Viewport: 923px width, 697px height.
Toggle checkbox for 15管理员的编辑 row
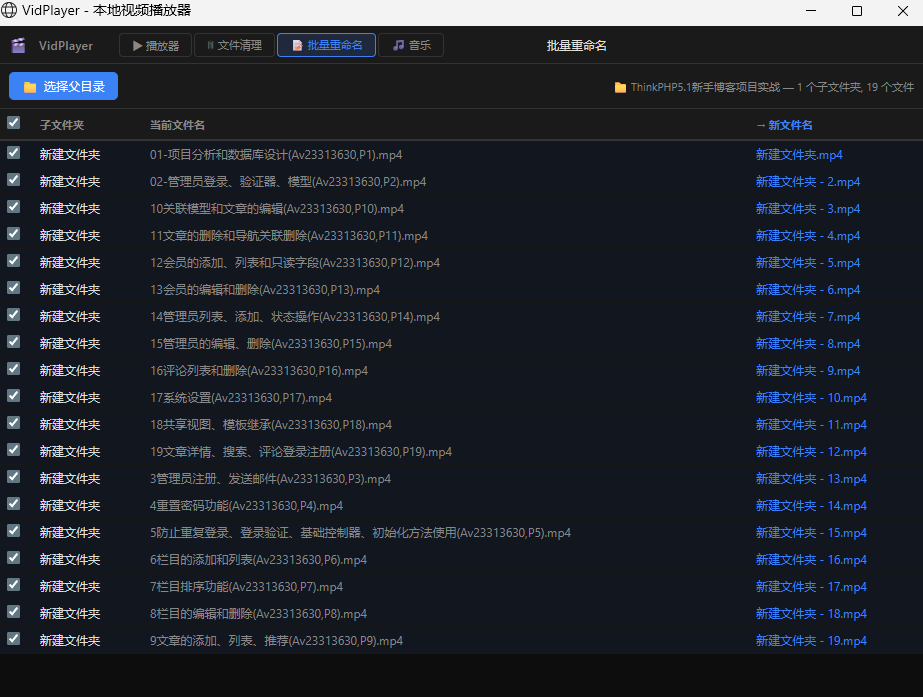click(14, 342)
